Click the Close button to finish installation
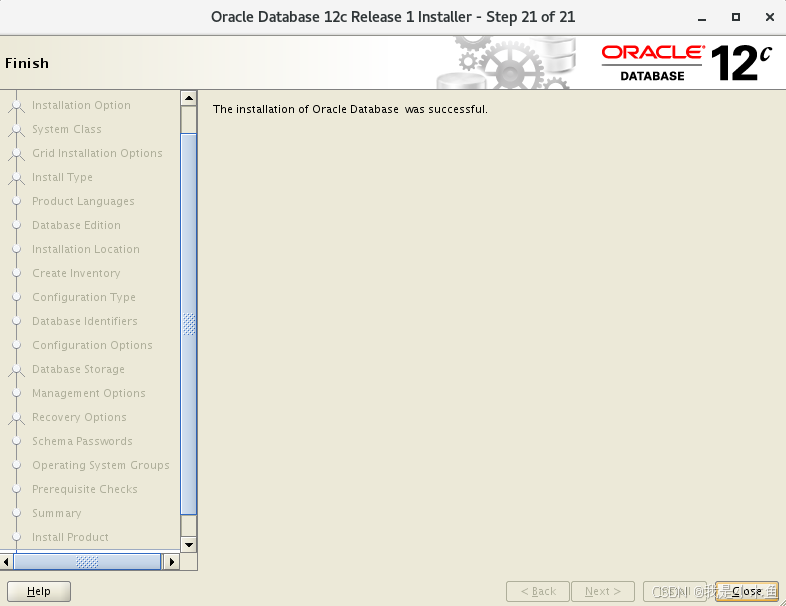786x606 pixels. click(x=746, y=591)
